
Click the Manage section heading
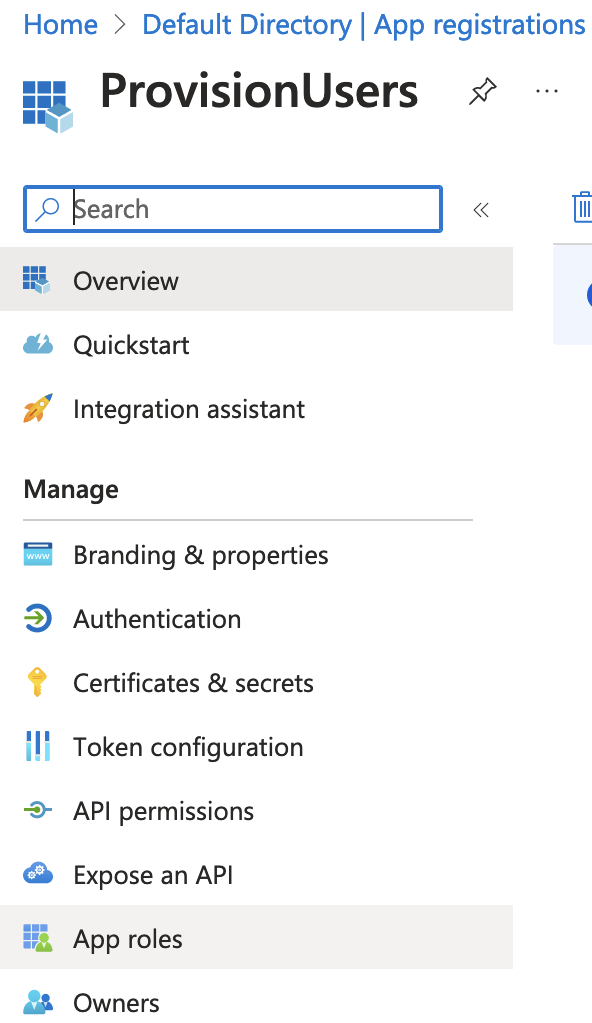tap(71, 489)
